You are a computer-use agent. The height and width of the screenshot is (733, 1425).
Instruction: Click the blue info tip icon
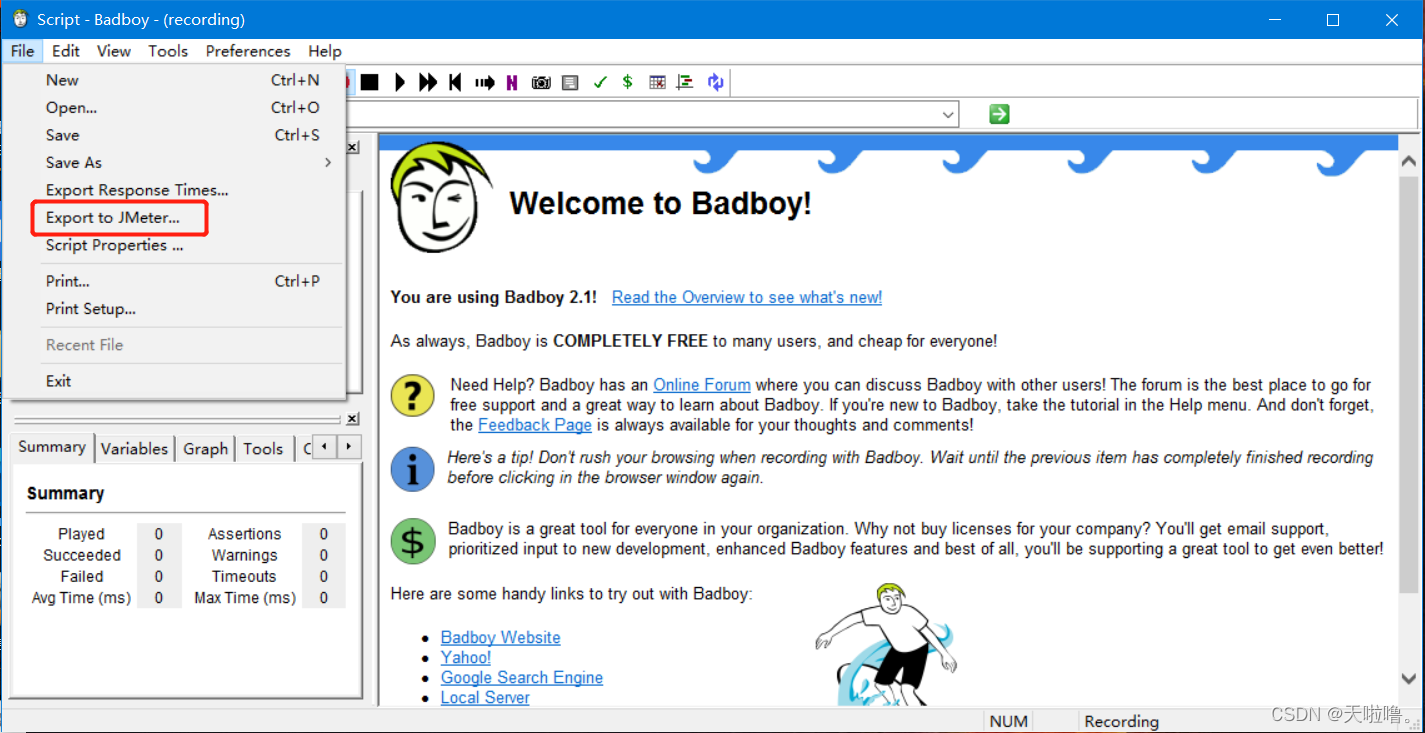[x=412, y=468]
